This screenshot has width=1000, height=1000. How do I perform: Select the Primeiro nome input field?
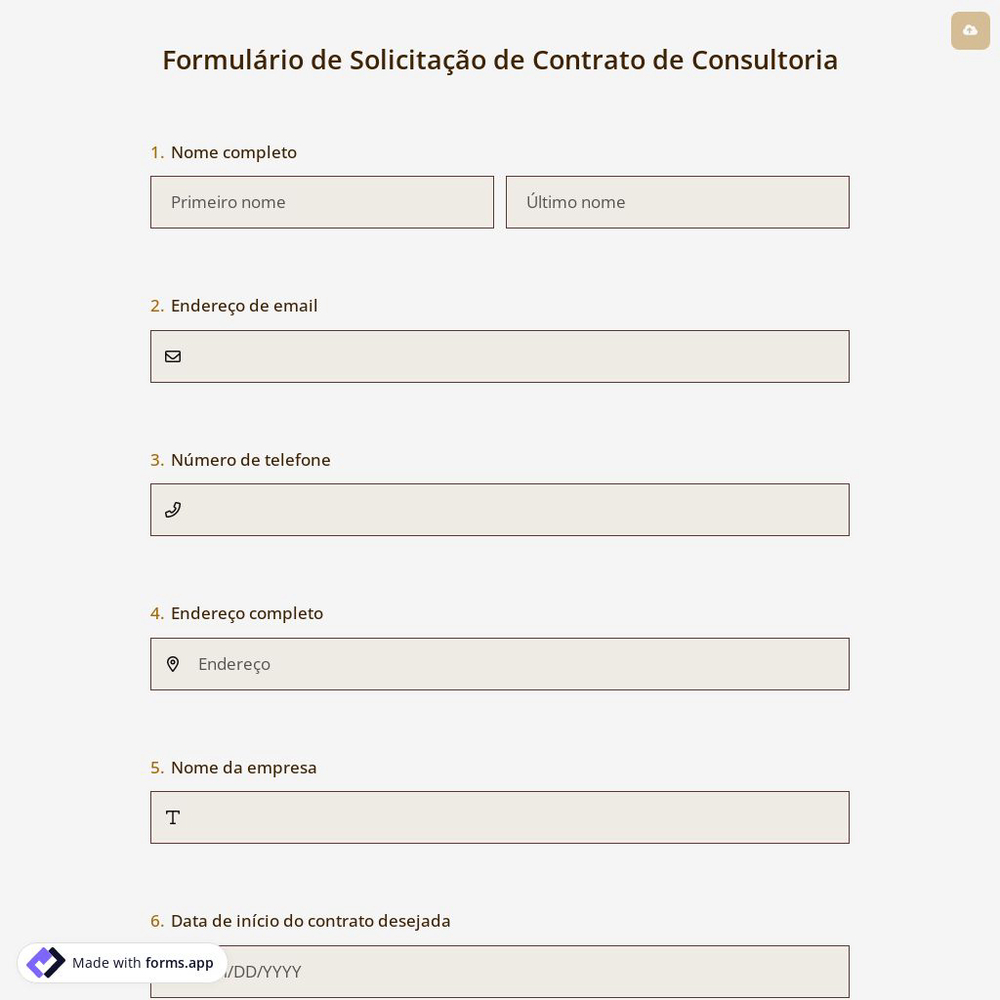tap(322, 202)
